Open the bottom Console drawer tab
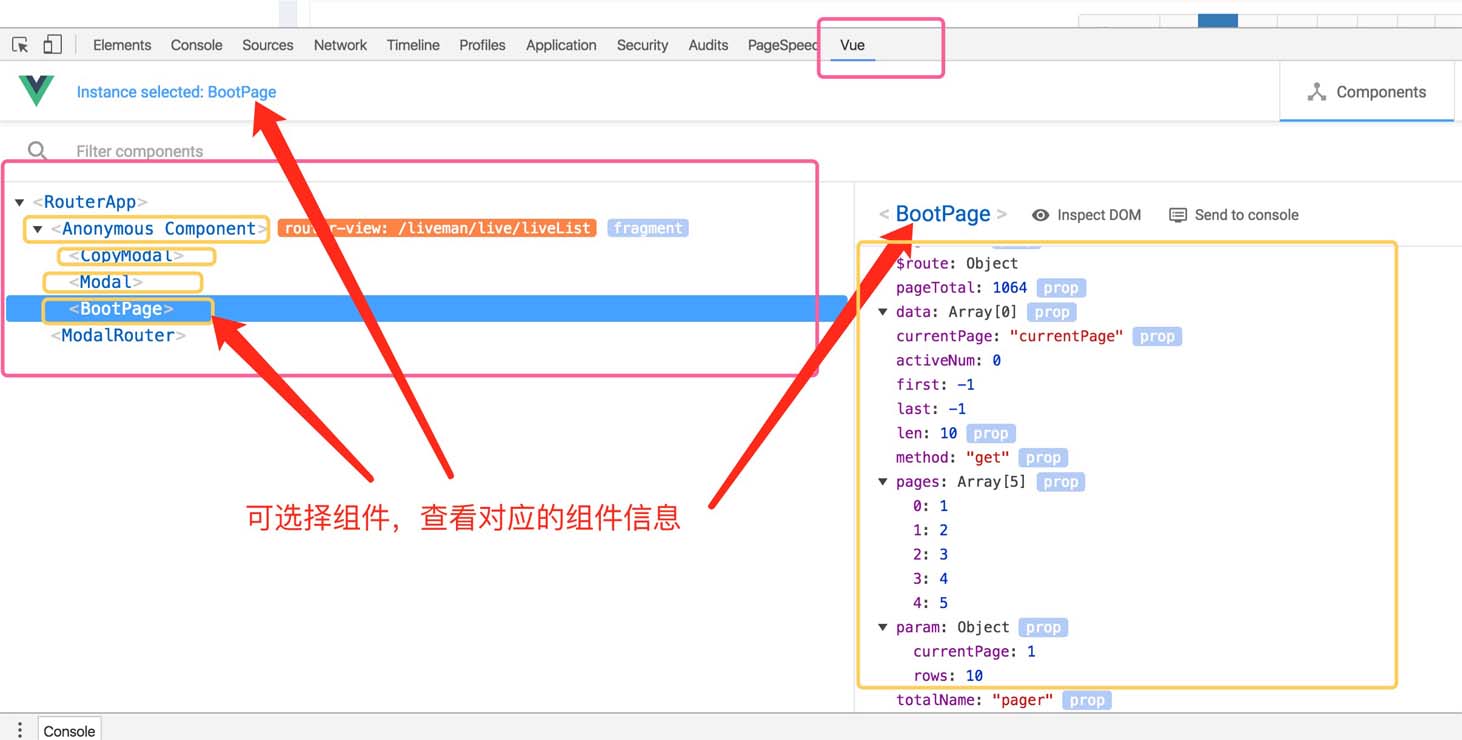The width and height of the screenshot is (1462, 740). 69,731
